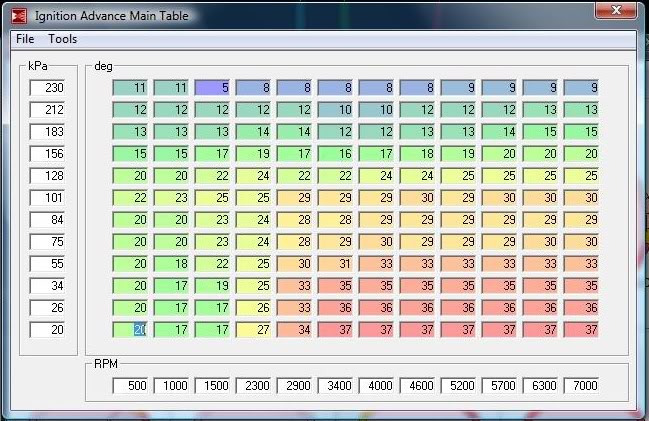649x421 pixels.
Task: Select the 55 kPa axis field
Action: [x=47, y=263]
